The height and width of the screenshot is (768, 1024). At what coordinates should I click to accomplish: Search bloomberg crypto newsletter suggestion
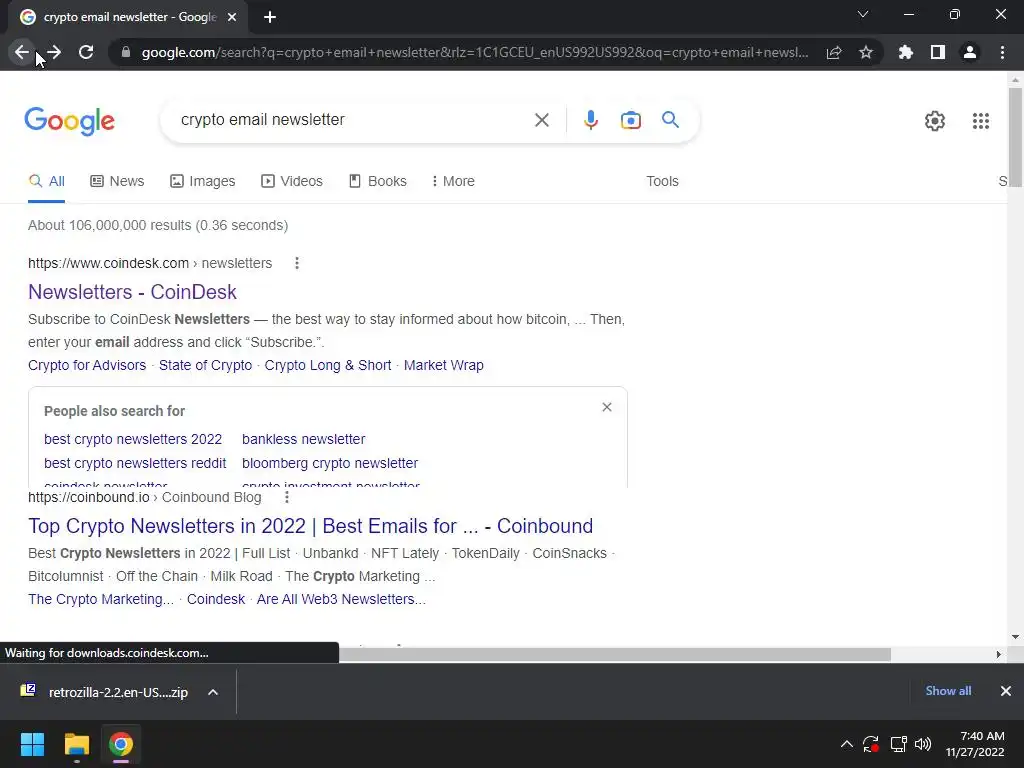point(330,463)
